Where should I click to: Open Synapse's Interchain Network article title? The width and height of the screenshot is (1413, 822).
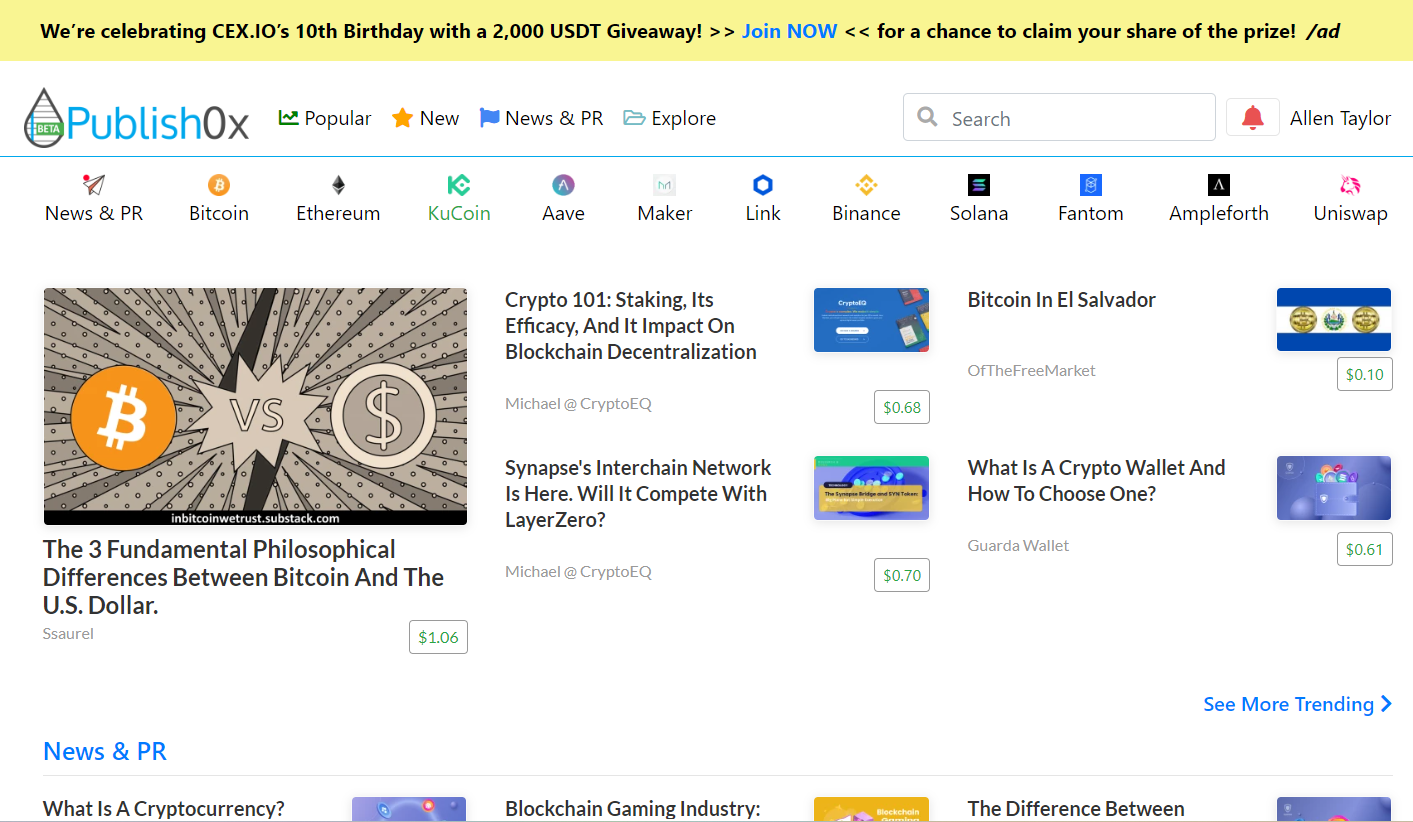638,494
